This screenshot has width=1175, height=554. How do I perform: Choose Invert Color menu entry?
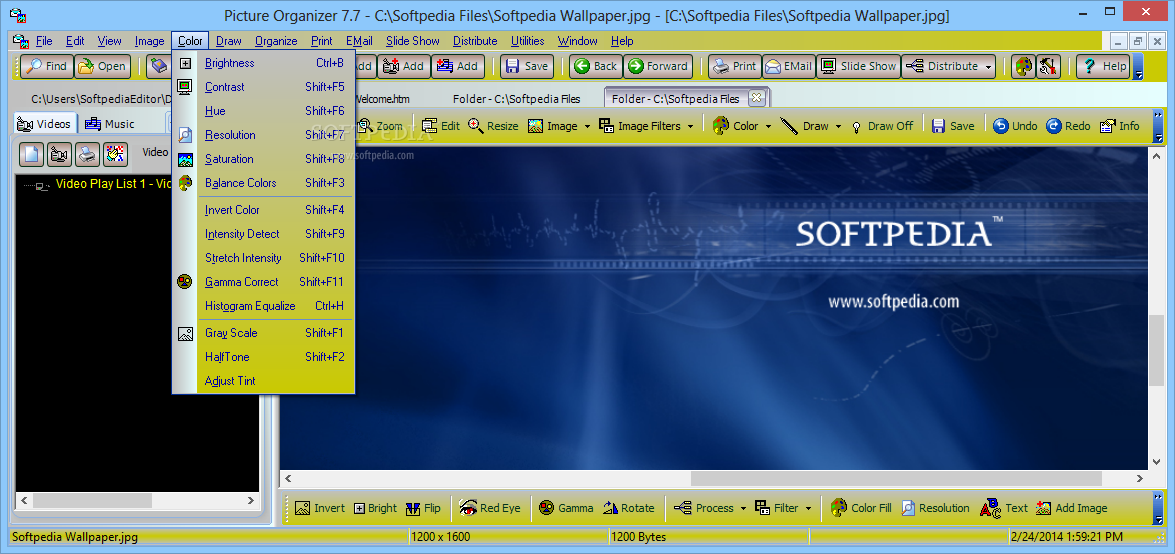click(264, 210)
